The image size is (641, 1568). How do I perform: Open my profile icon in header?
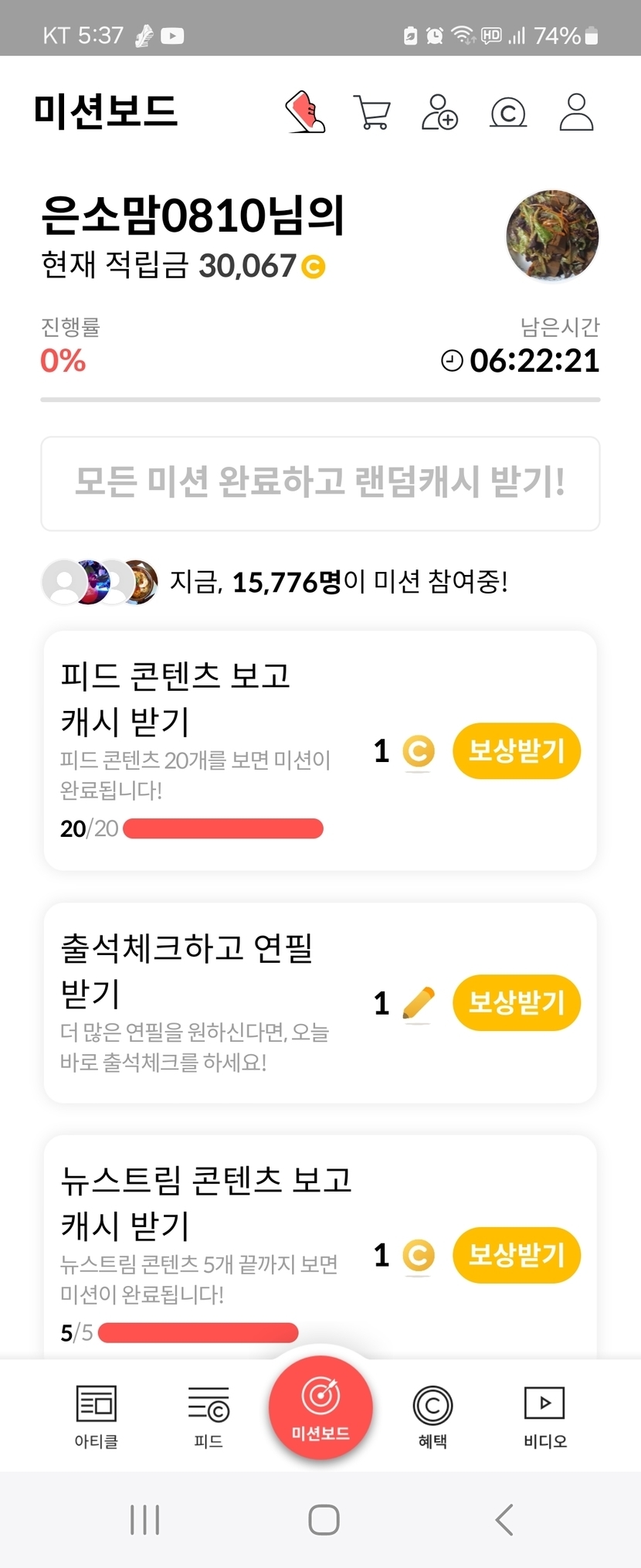(x=576, y=113)
